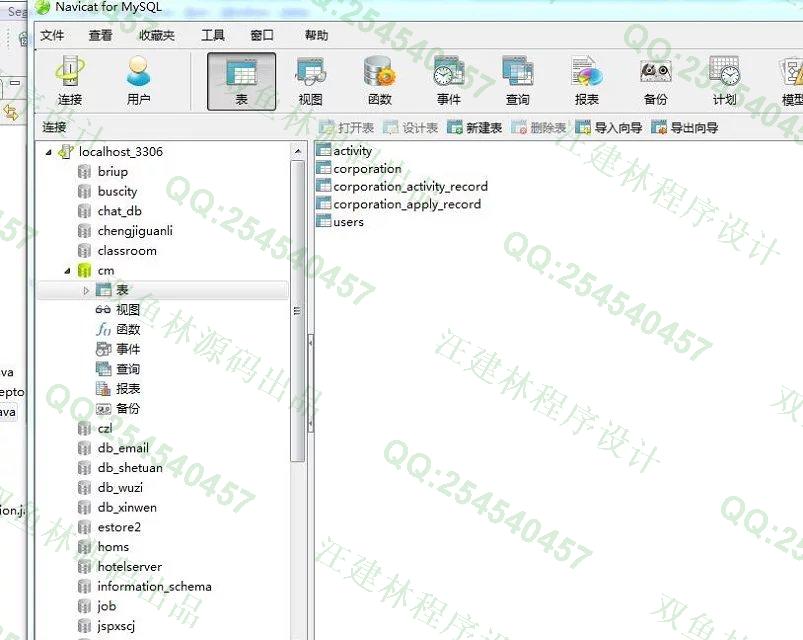The width and height of the screenshot is (803, 640).
Task: Open 报表 reports from toolbar
Action: click(x=587, y=81)
